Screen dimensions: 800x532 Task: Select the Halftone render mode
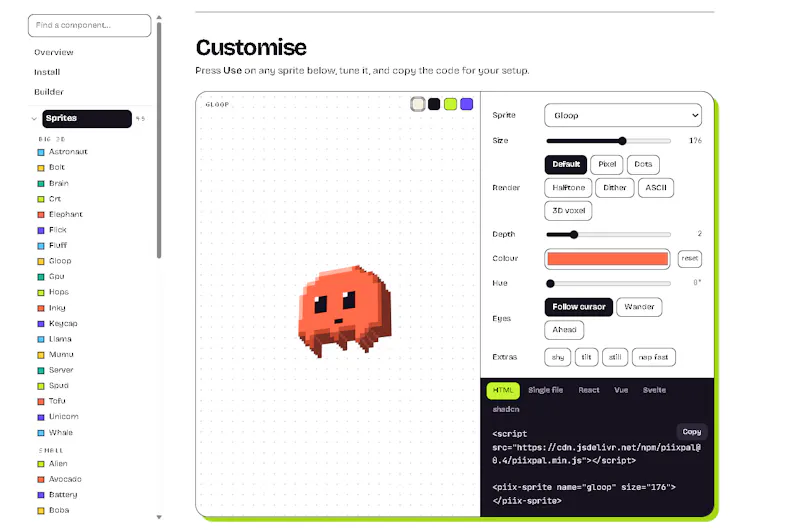[x=568, y=188]
